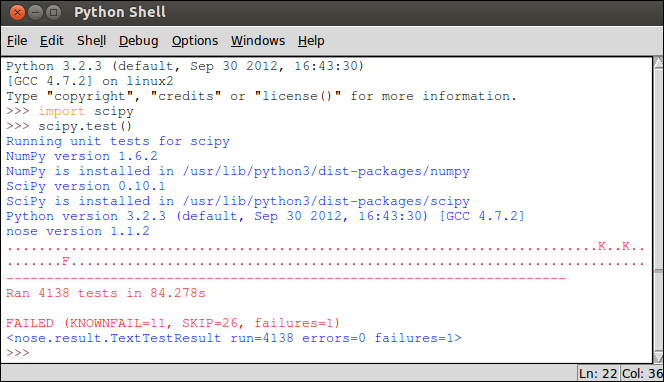The width and height of the screenshot is (664, 382).
Task: Click the 'Ran 4138 tests' output line
Action: click(x=105, y=293)
